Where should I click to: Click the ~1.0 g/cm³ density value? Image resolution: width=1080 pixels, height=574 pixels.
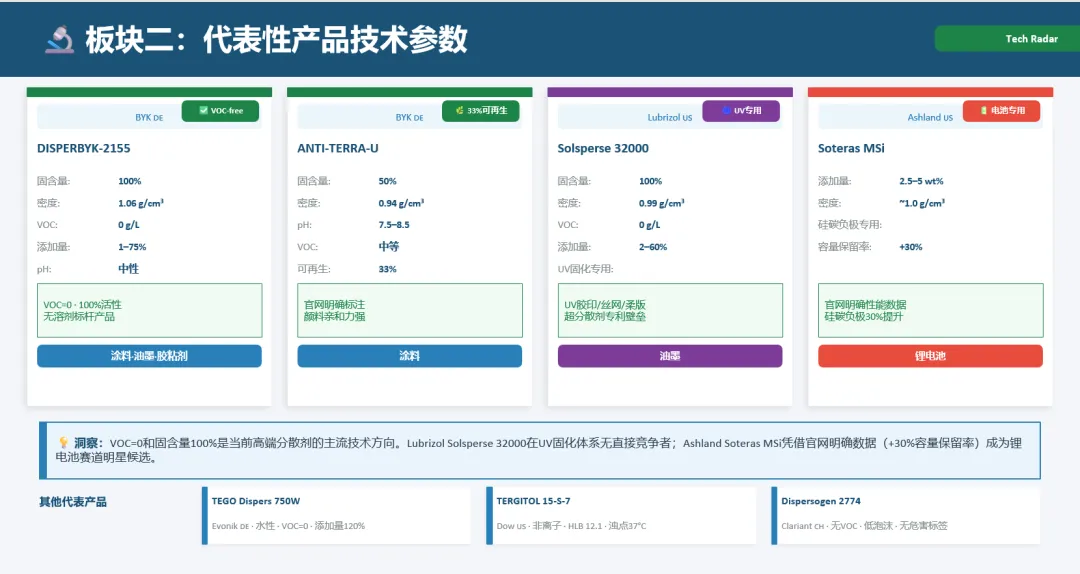click(x=922, y=203)
